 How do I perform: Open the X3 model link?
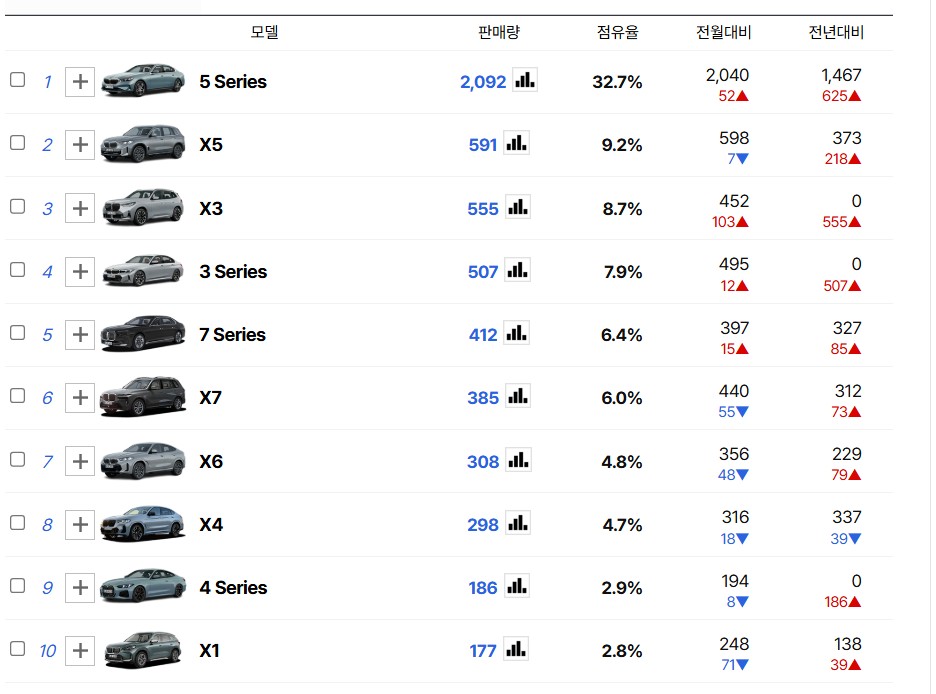(x=211, y=208)
